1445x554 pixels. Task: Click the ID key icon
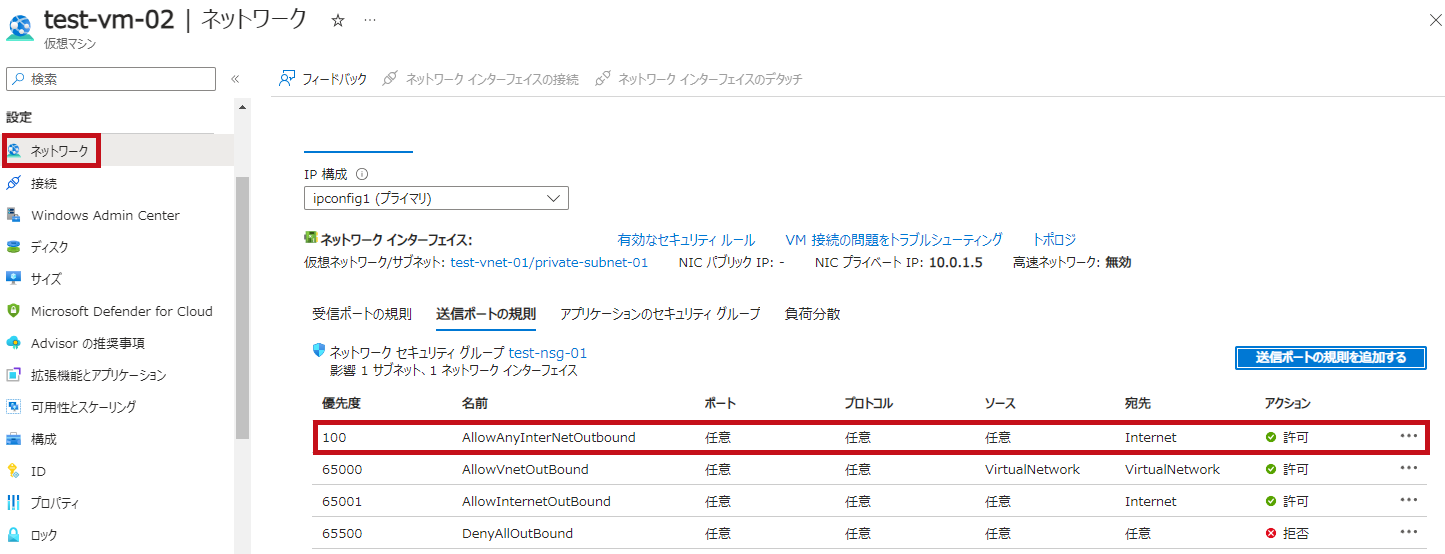pos(14,471)
